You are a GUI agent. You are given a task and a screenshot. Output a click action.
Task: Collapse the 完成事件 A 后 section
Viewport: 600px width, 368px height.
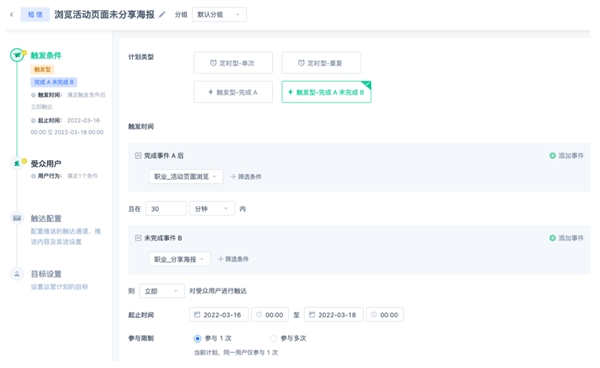point(138,156)
